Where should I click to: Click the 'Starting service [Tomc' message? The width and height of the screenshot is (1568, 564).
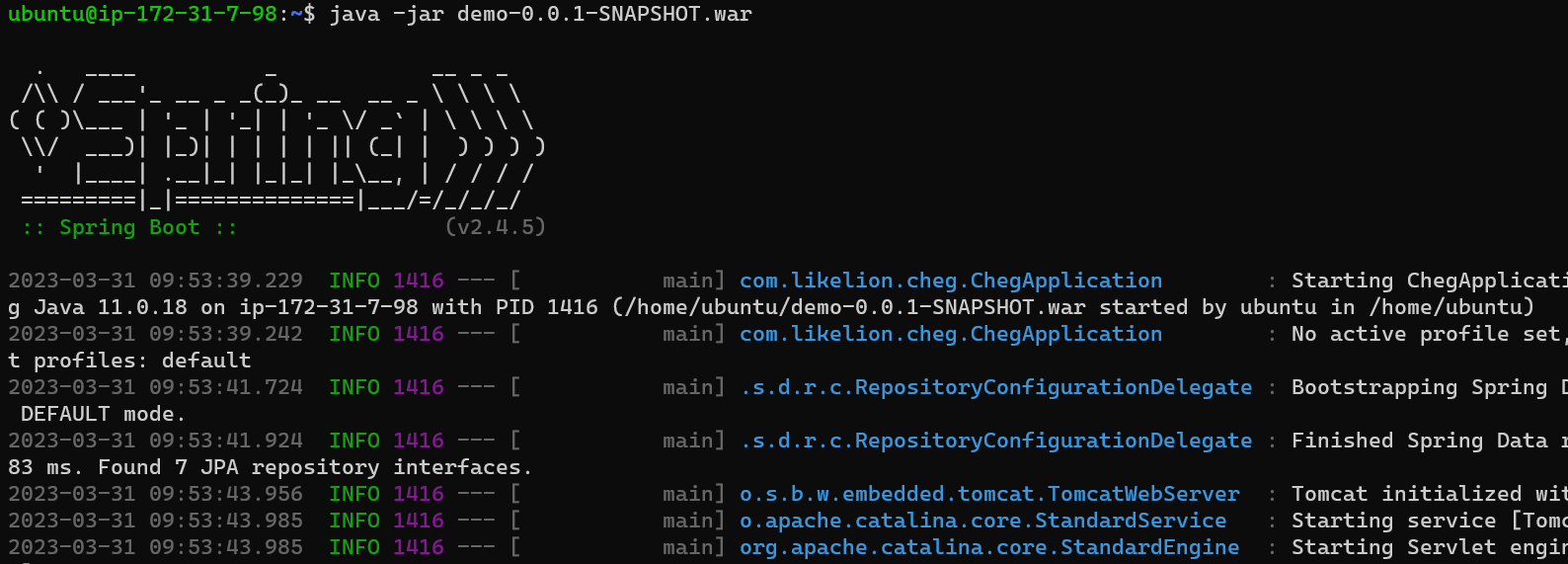coord(1430,521)
